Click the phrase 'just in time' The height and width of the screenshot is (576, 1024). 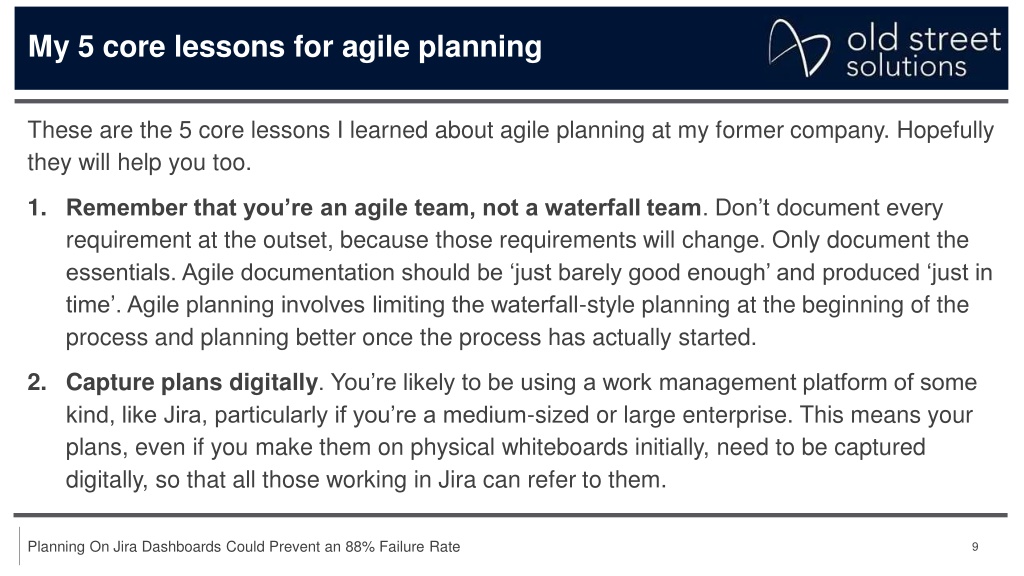click(x=529, y=289)
